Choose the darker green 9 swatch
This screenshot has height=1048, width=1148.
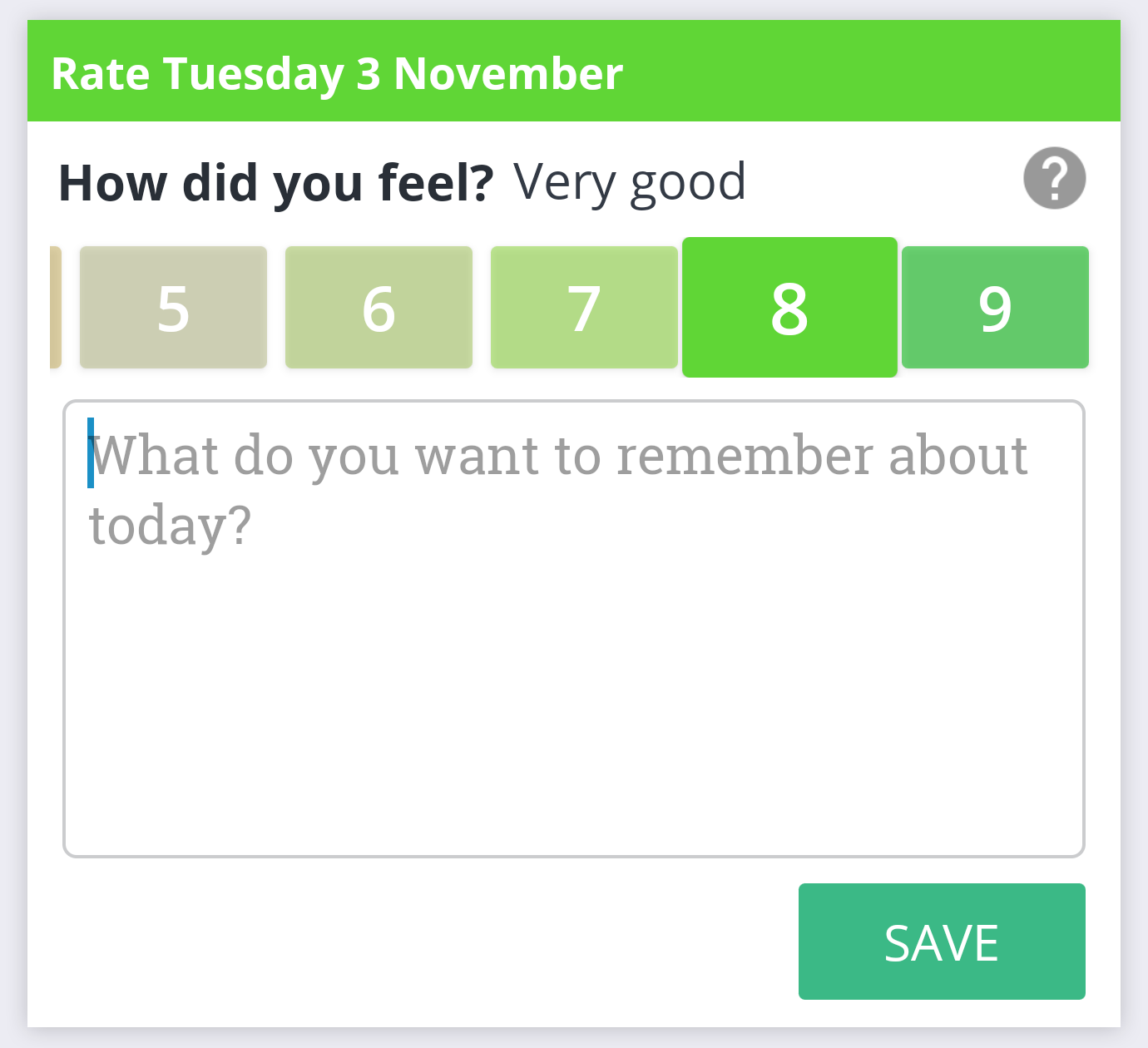[x=995, y=307]
